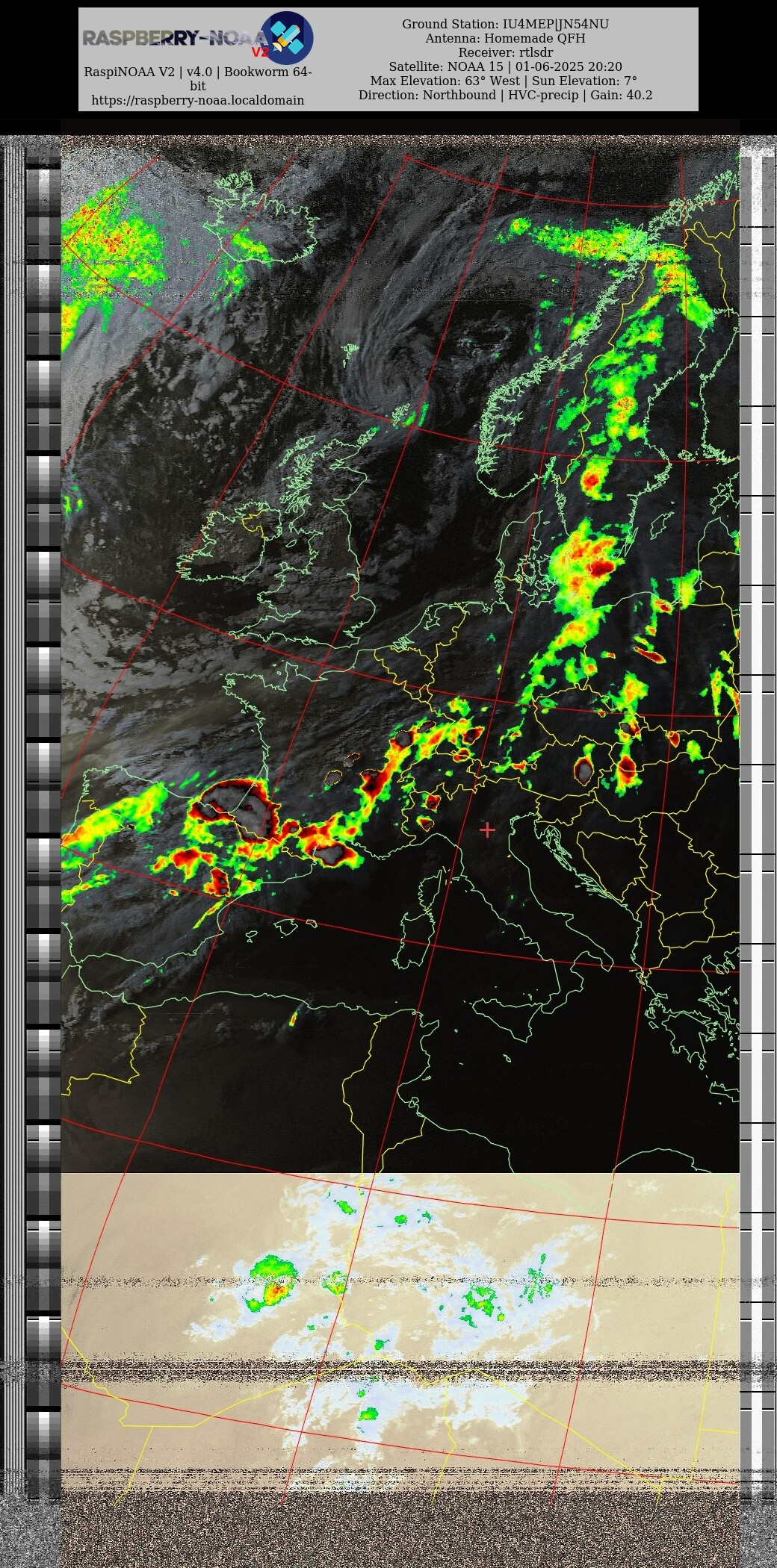Select the 'RaspiNOAA V2 | v4.0 | Bookworm 64-bit' text
Viewport: 777px width, 1568px height.
tap(197, 79)
